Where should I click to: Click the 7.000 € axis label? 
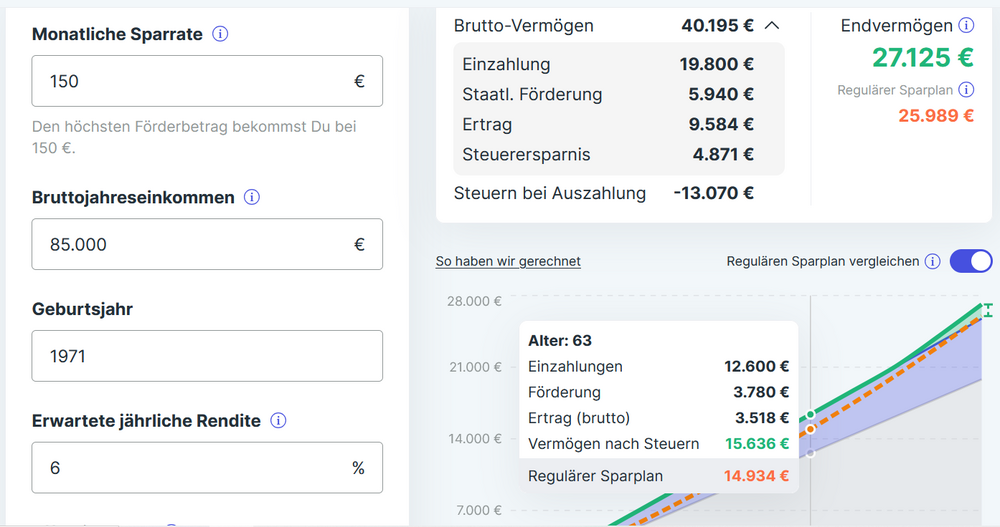coord(479,510)
